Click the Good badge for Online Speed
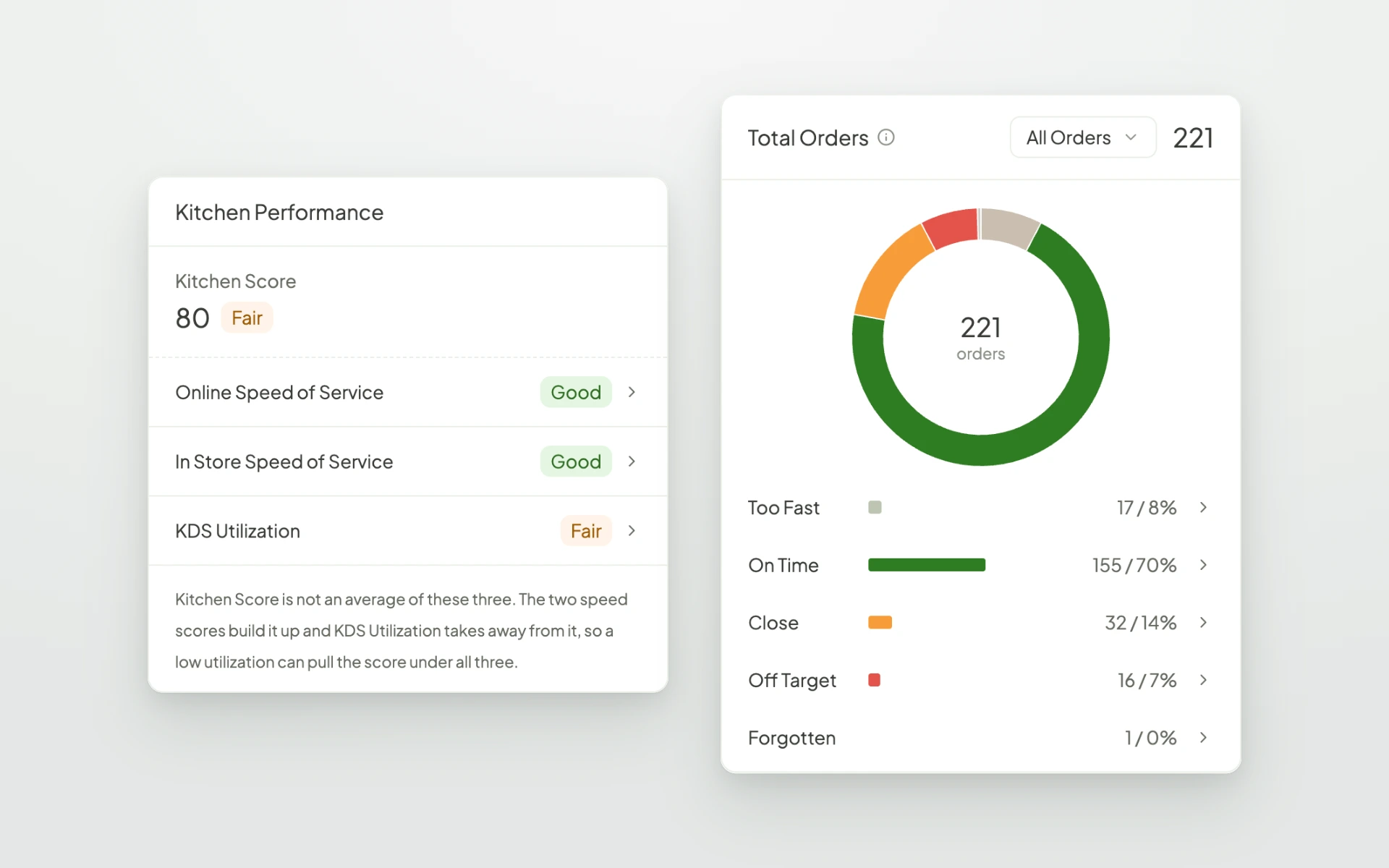The width and height of the screenshot is (1389, 868). point(576,392)
